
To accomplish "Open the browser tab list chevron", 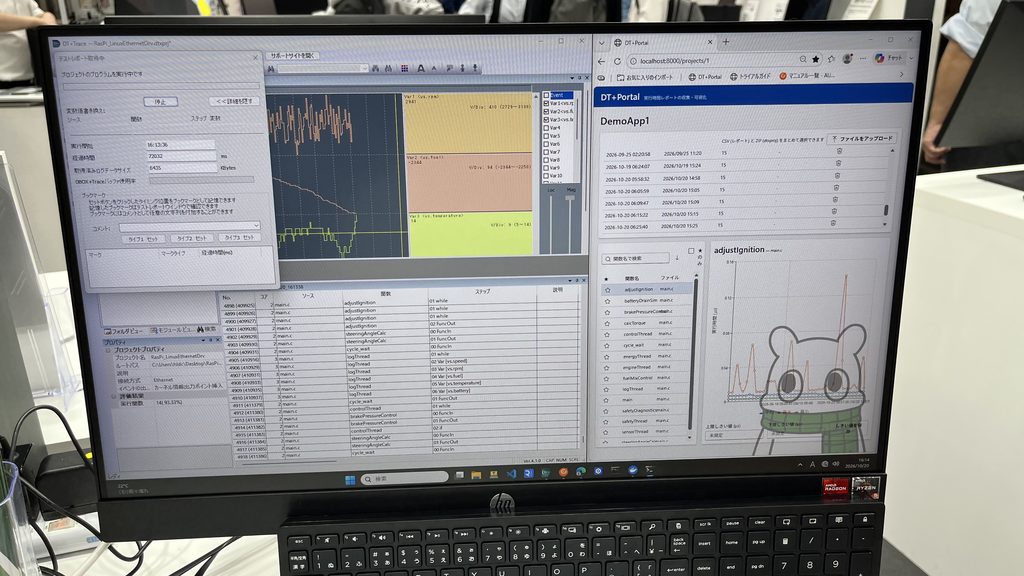I will point(601,42).
